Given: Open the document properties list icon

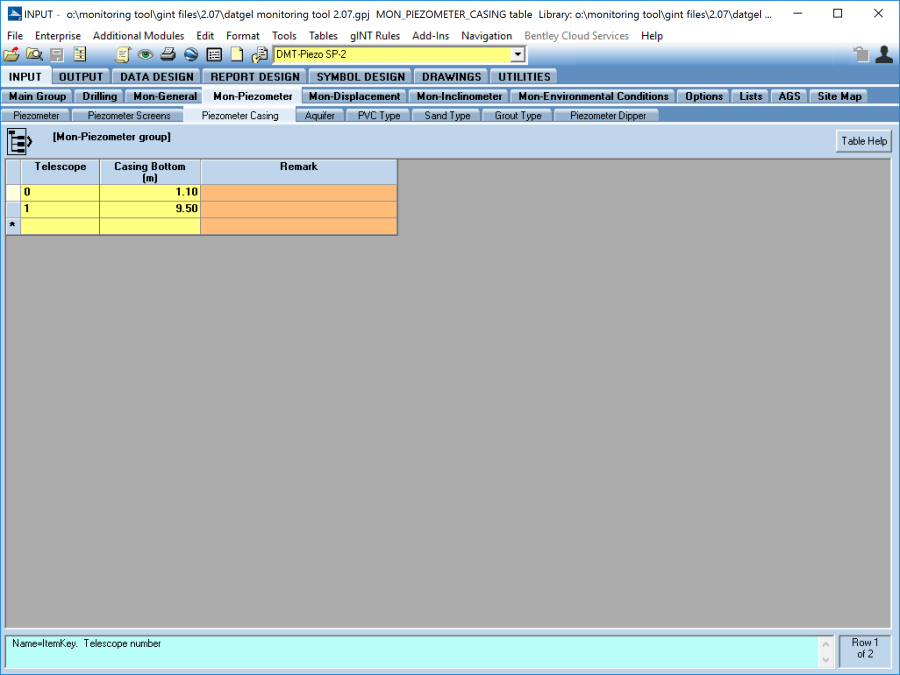Looking at the screenshot, I should pyautogui.click(x=79, y=55).
